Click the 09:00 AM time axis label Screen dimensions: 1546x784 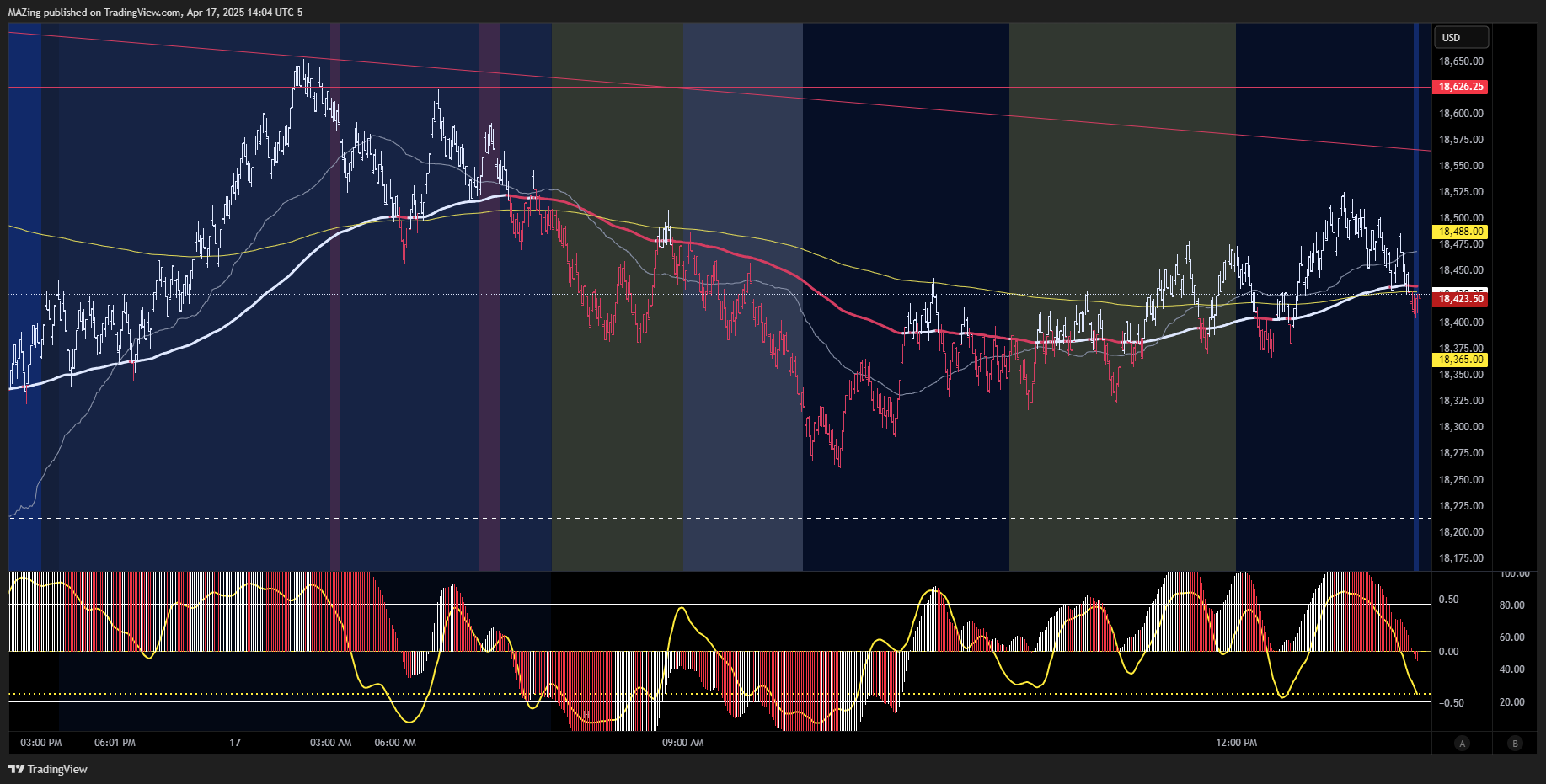click(682, 743)
